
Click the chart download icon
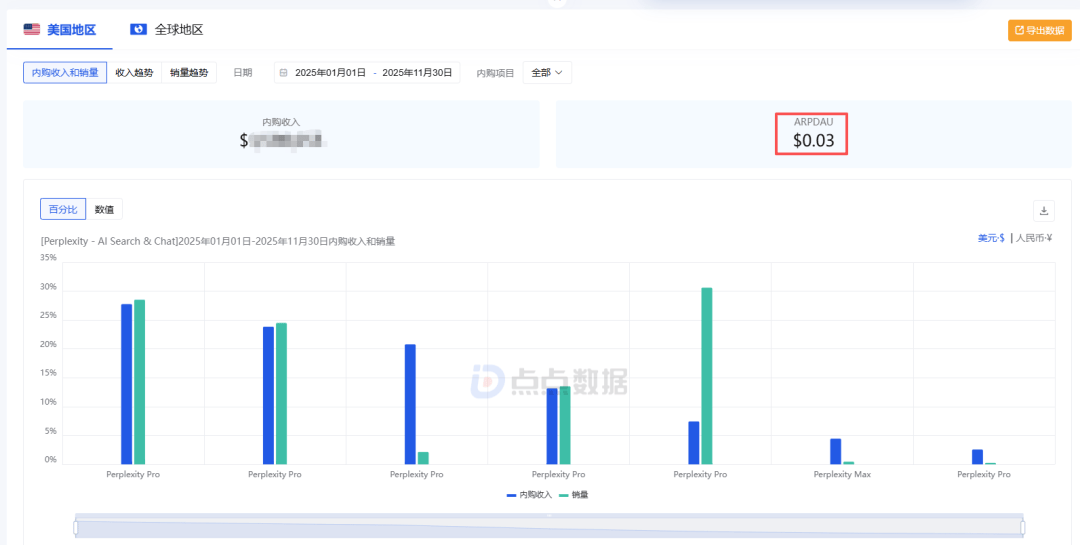(1044, 210)
